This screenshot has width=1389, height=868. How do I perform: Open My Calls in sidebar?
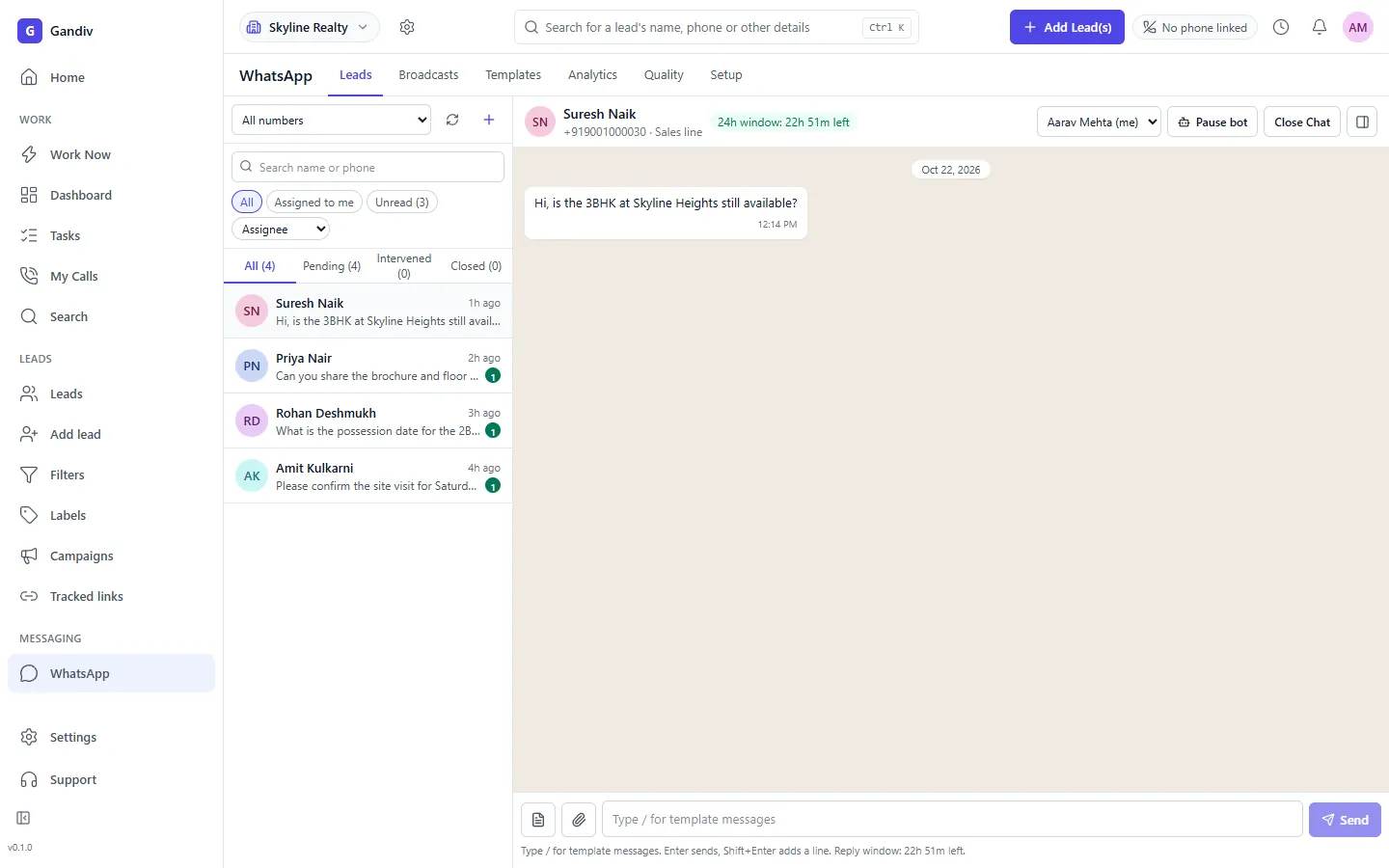coord(111,276)
